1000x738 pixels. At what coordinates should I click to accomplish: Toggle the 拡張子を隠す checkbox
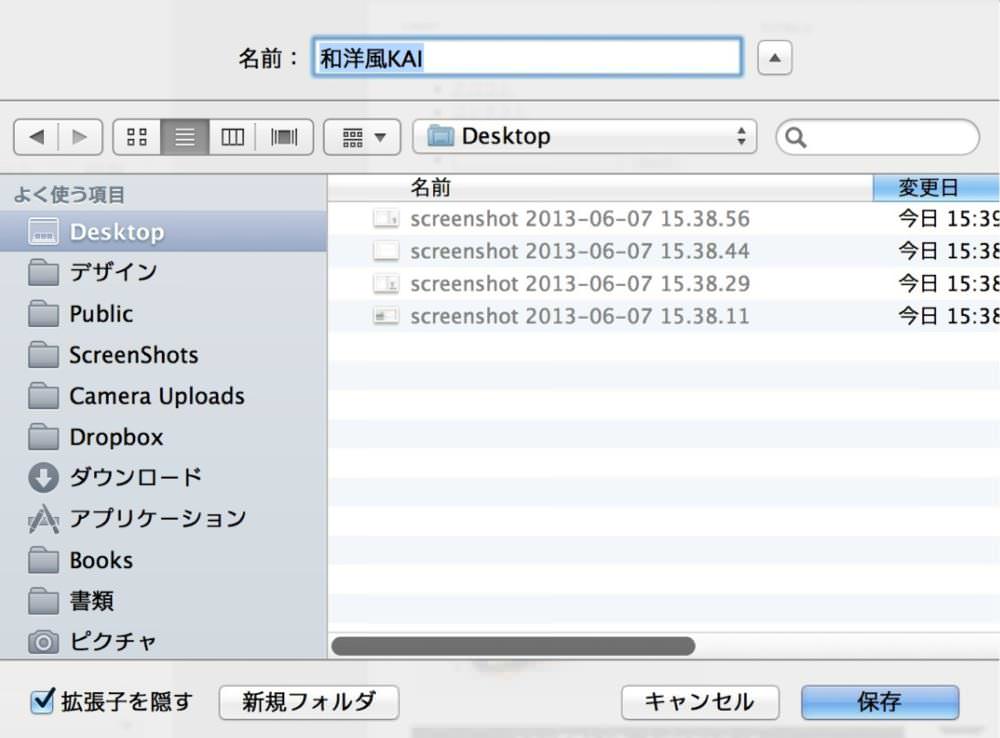pyautogui.click(x=43, y=702)
